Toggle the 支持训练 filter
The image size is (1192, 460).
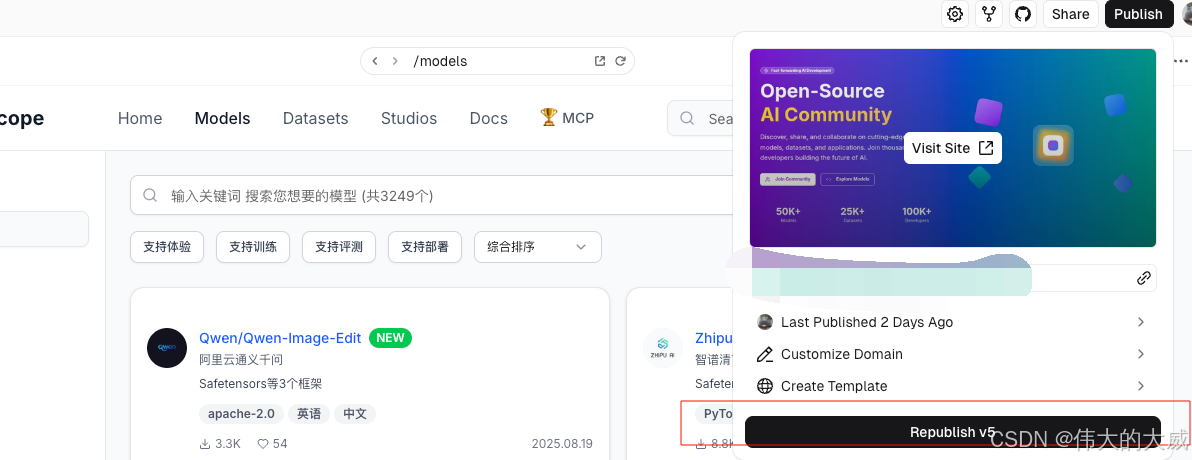tap(253, 247)
